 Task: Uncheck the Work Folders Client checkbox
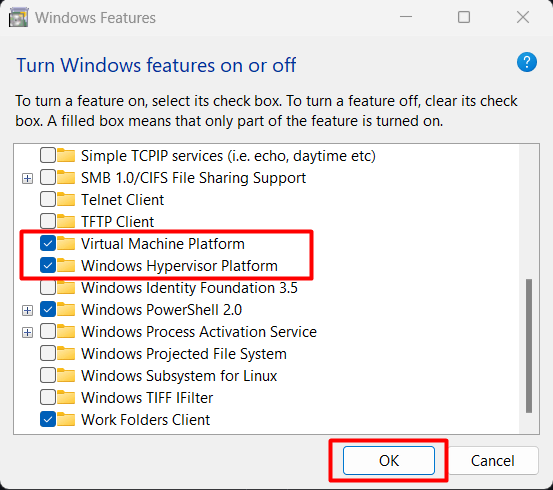coord(48,419)
